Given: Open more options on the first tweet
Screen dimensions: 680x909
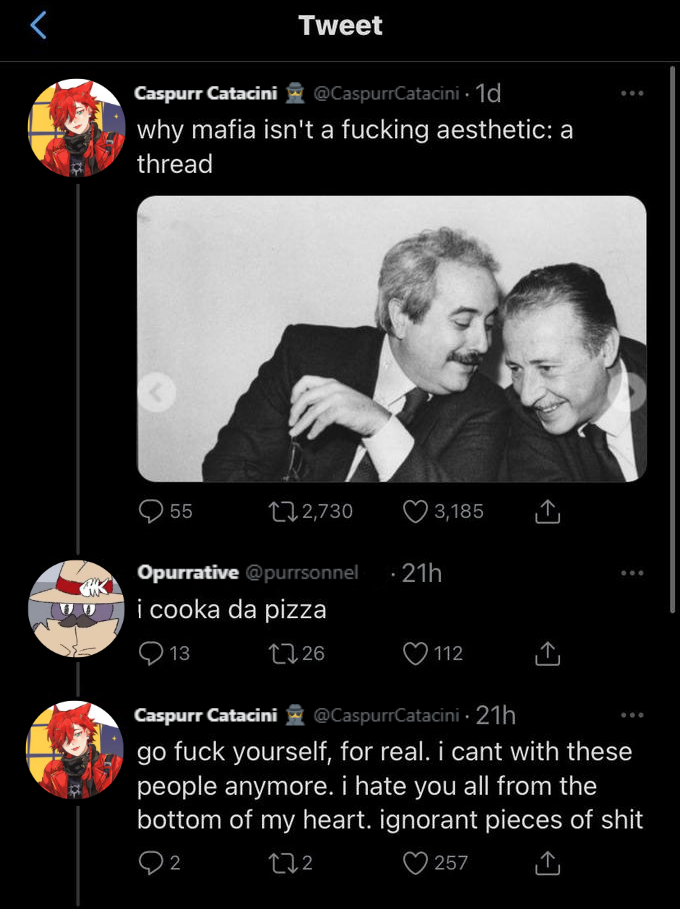Looking at the screenshot, I should coord(631,94).
